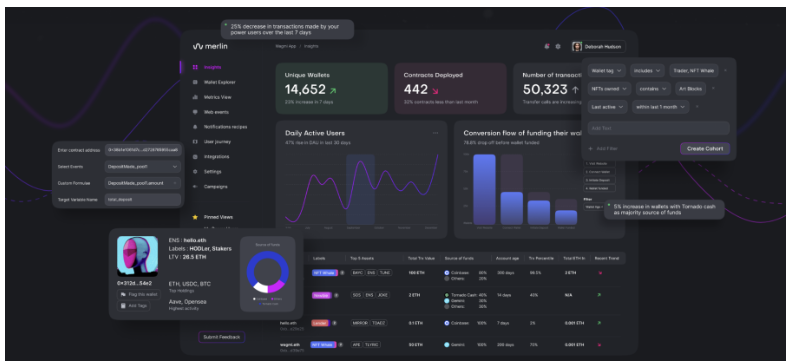Click the Notifications recipes bell icon
Screen dimensions: 793x364
point(195,127)
